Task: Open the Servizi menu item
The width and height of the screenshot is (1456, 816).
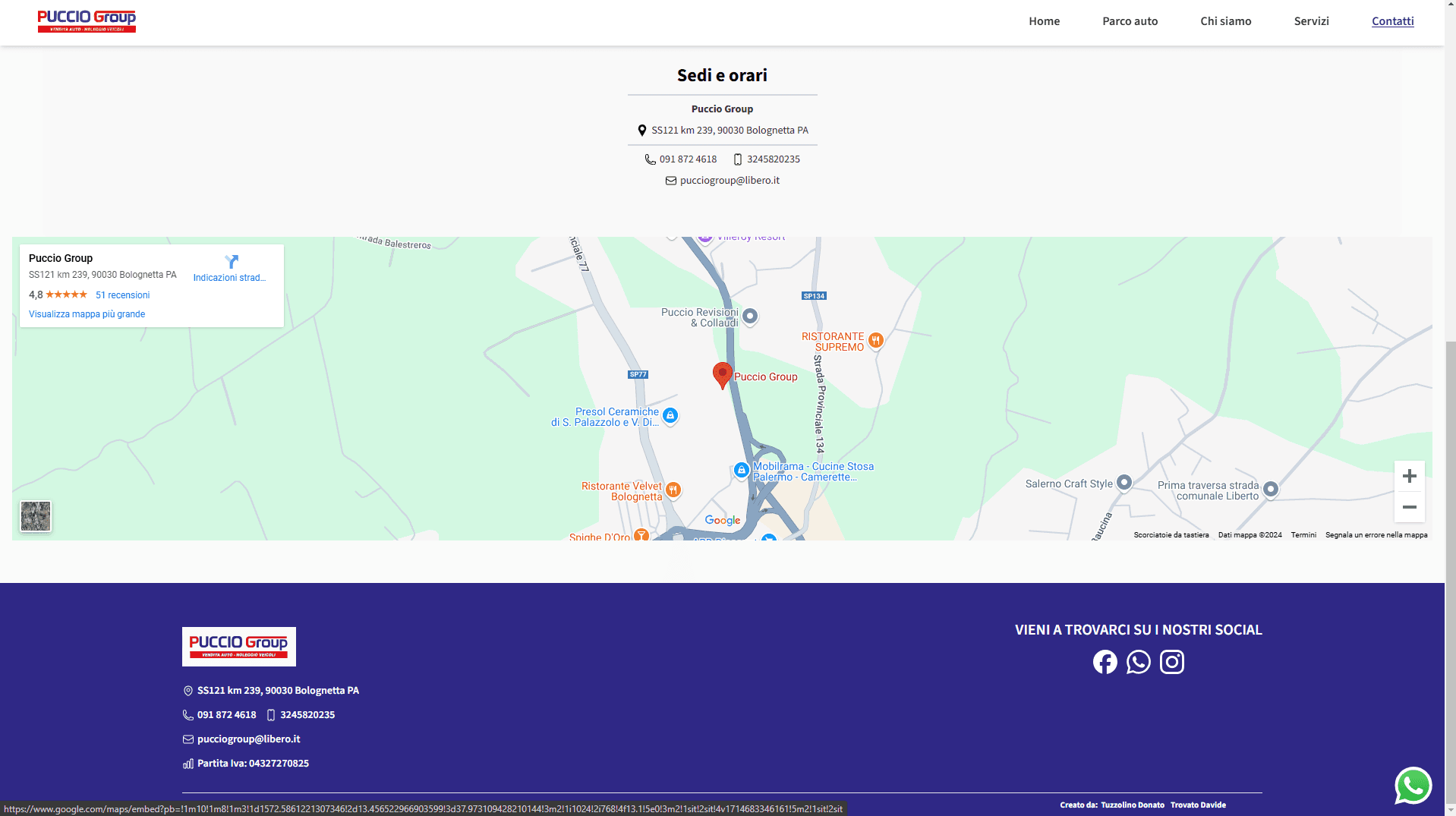Action: pyautogui.click(x=1311, y=21)
